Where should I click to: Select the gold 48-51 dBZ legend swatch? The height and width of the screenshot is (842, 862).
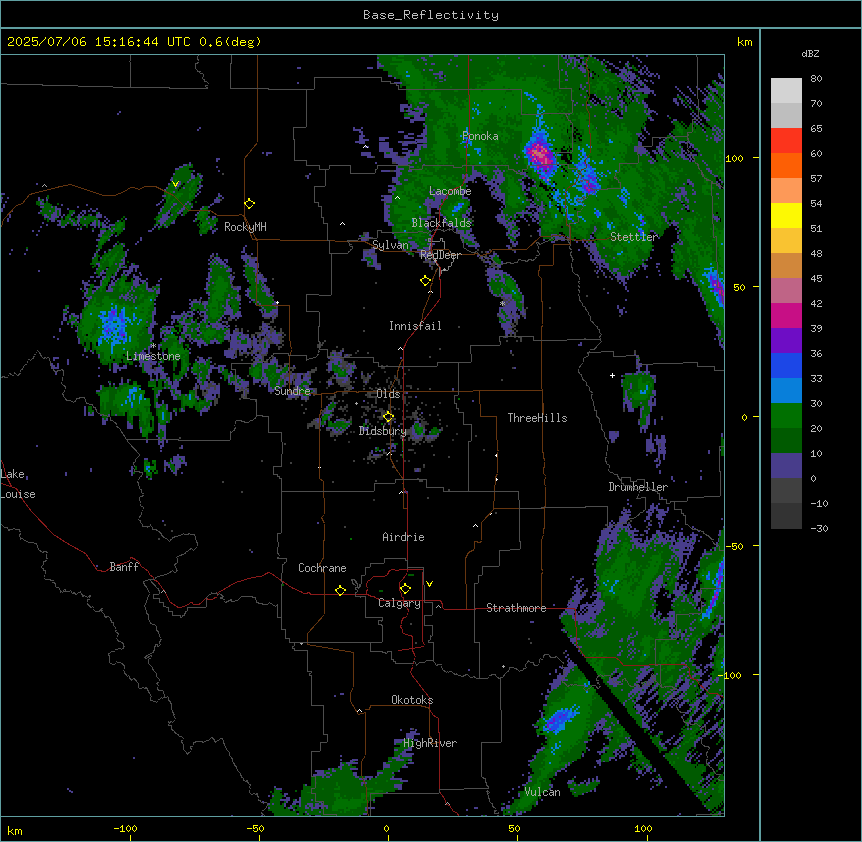786,241
